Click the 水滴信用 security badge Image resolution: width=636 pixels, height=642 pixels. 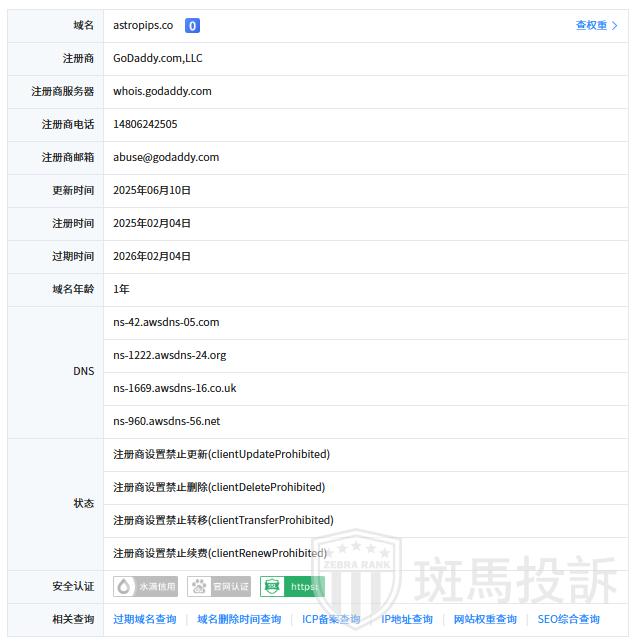(x=146, y=587)
